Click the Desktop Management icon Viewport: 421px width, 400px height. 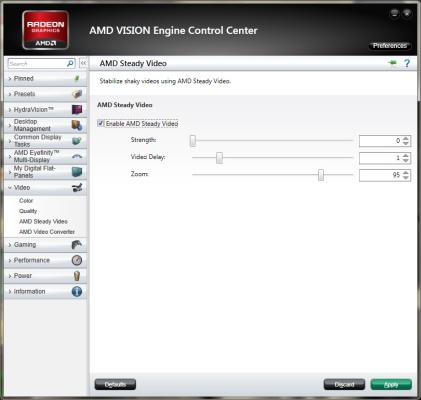pos(77,125)
